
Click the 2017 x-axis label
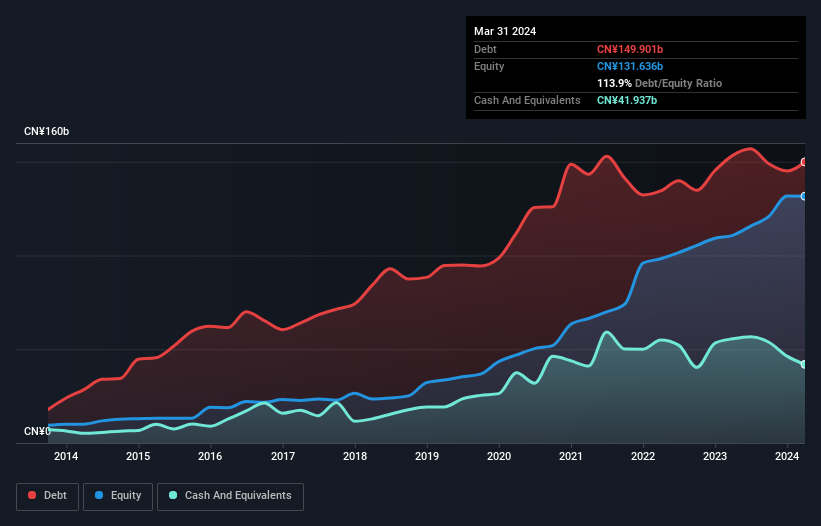pyautogui.click(x=283, y=456)
